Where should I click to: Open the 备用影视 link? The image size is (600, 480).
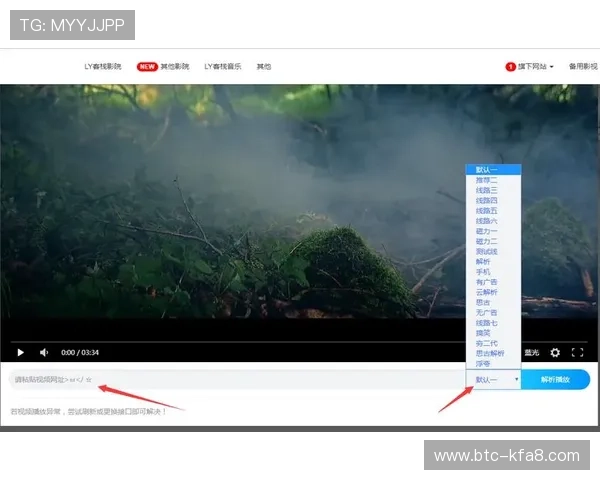pos(582,67)
